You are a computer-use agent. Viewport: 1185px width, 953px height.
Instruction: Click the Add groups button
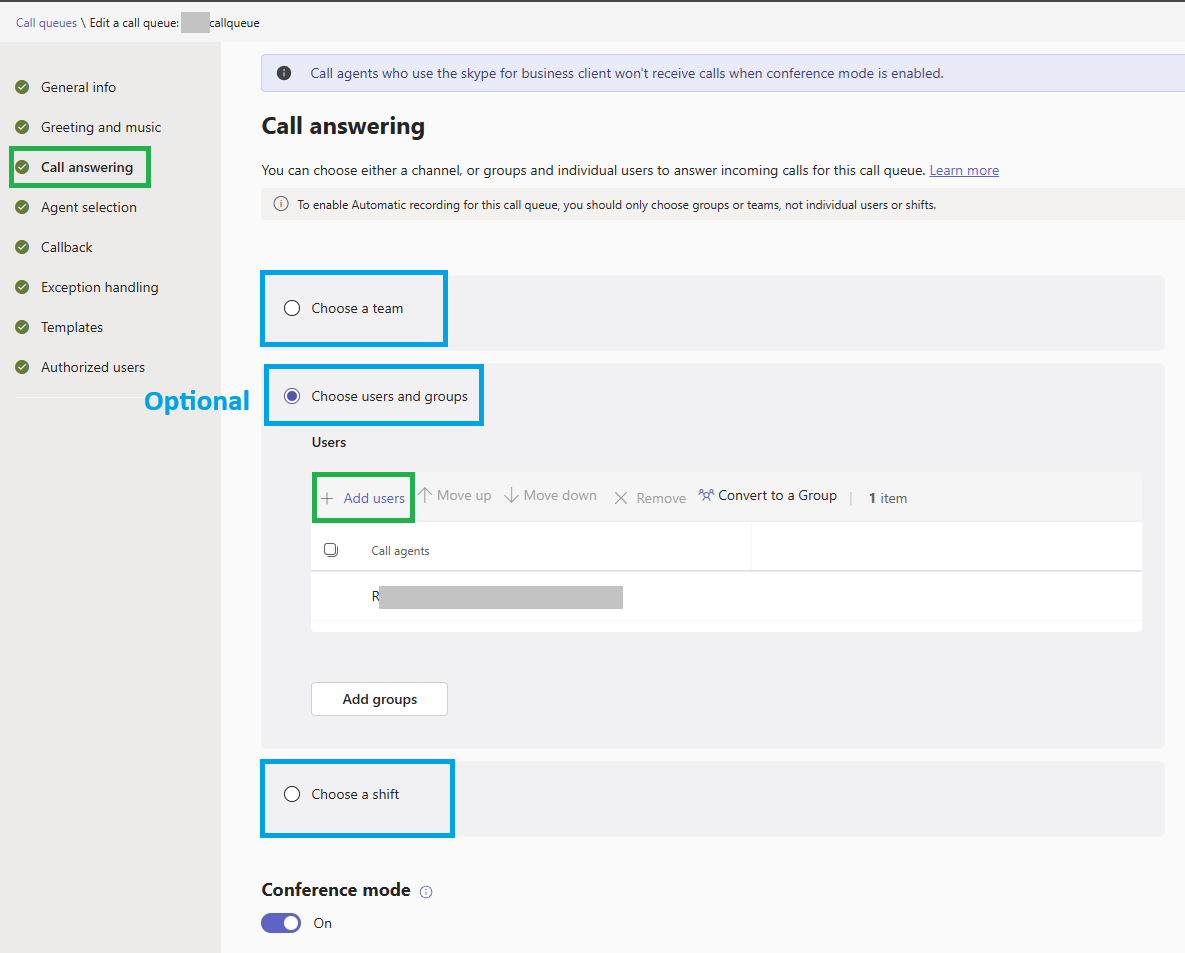tap(379, 699)
